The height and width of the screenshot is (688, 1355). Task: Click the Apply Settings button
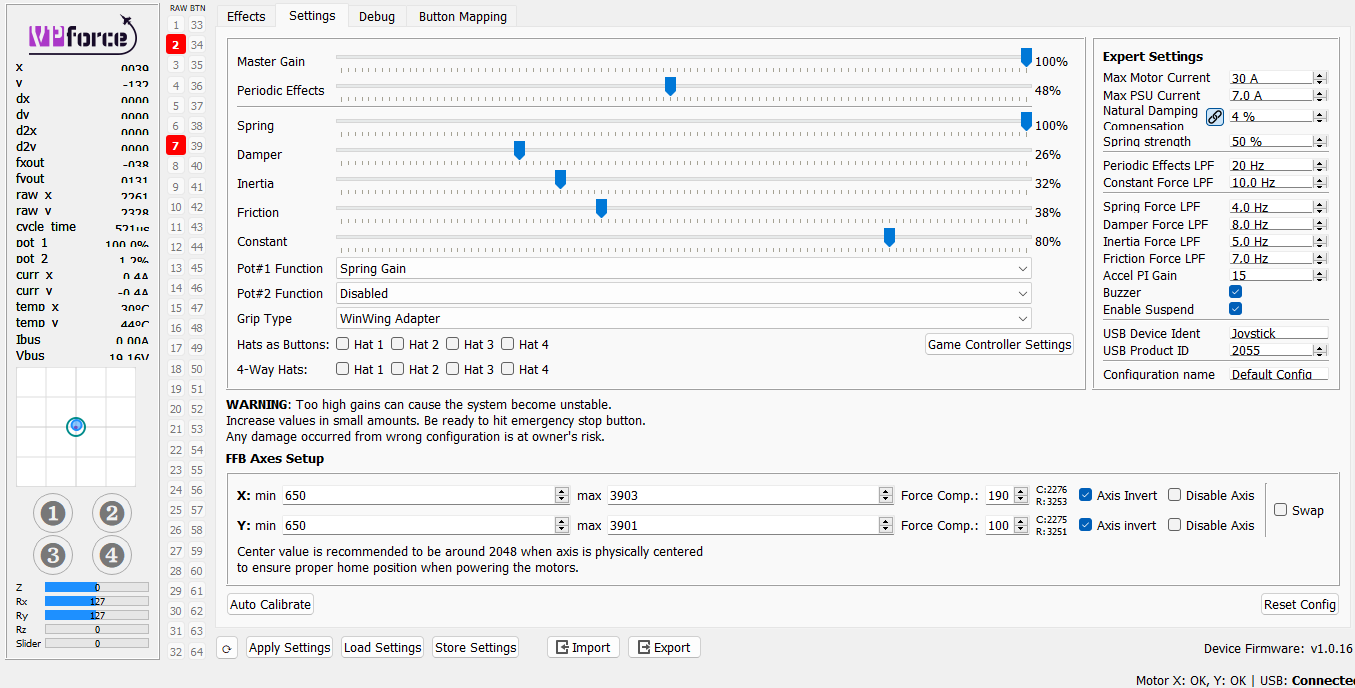[x=289, y=648]
